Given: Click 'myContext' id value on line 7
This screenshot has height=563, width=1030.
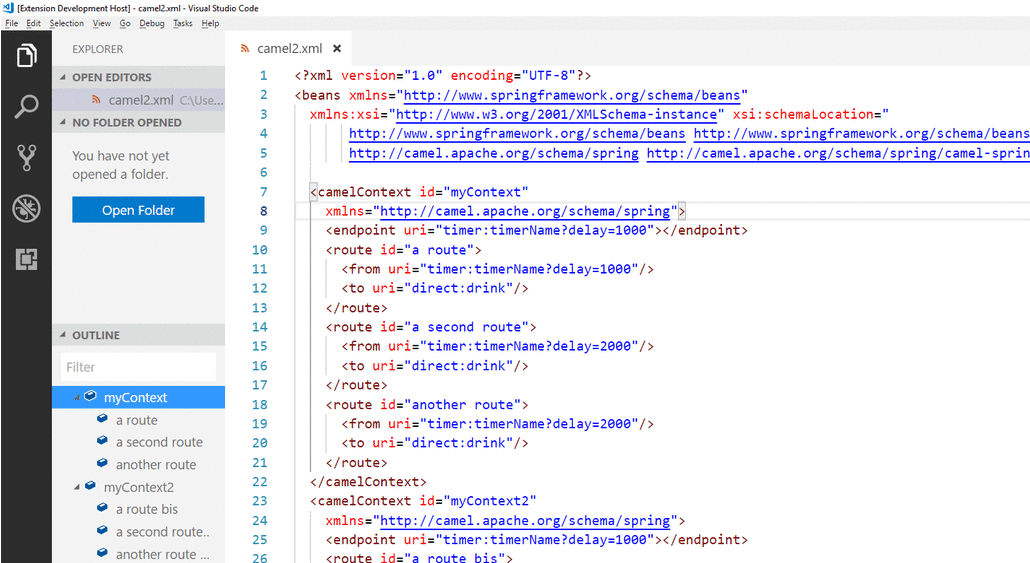Looking at the screenshot, I should (x=485, y=192).
